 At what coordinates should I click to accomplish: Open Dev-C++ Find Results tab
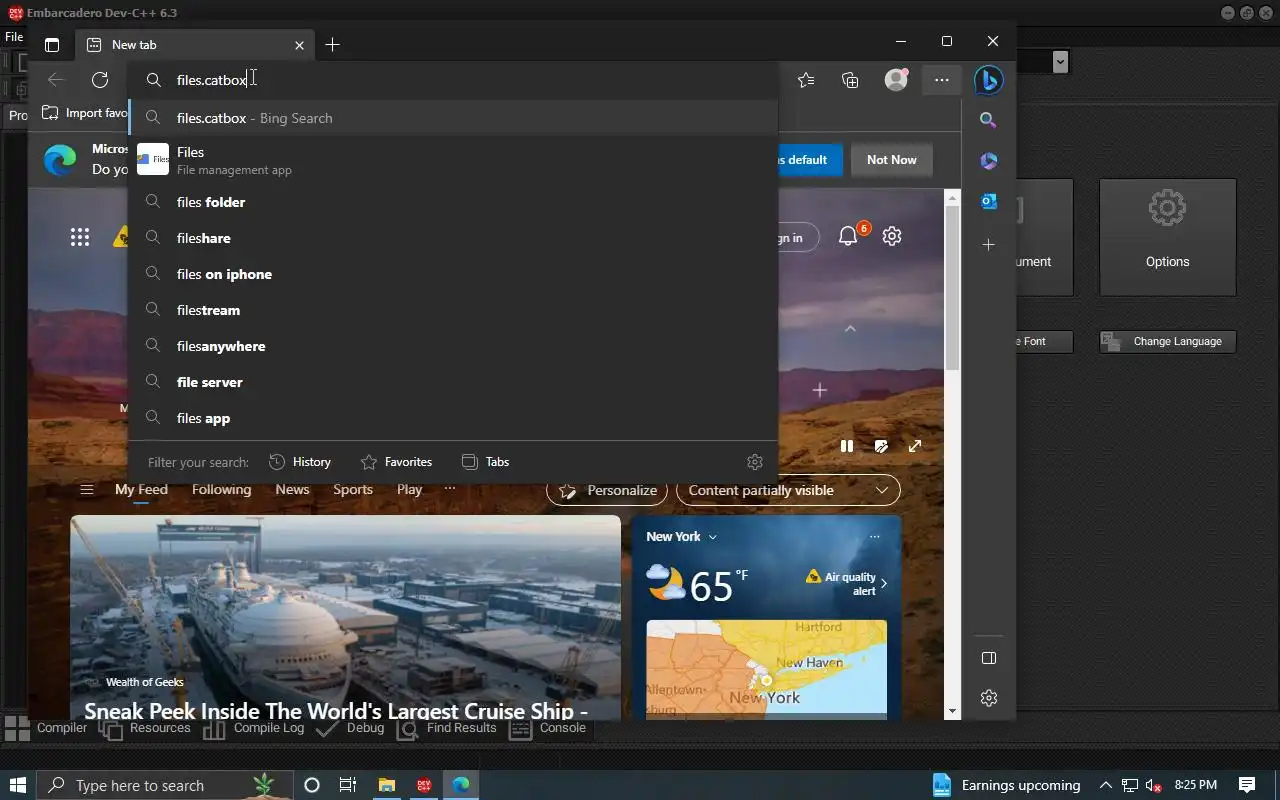click(x=446, y=728)
